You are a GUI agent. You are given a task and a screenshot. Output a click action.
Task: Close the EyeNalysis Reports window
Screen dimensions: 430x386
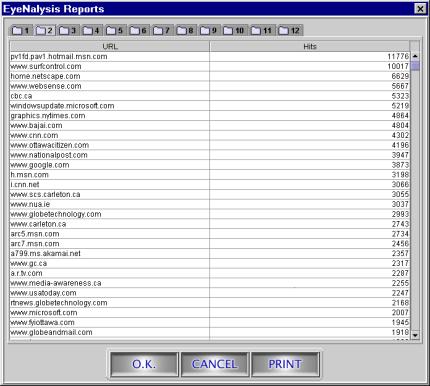420,9
